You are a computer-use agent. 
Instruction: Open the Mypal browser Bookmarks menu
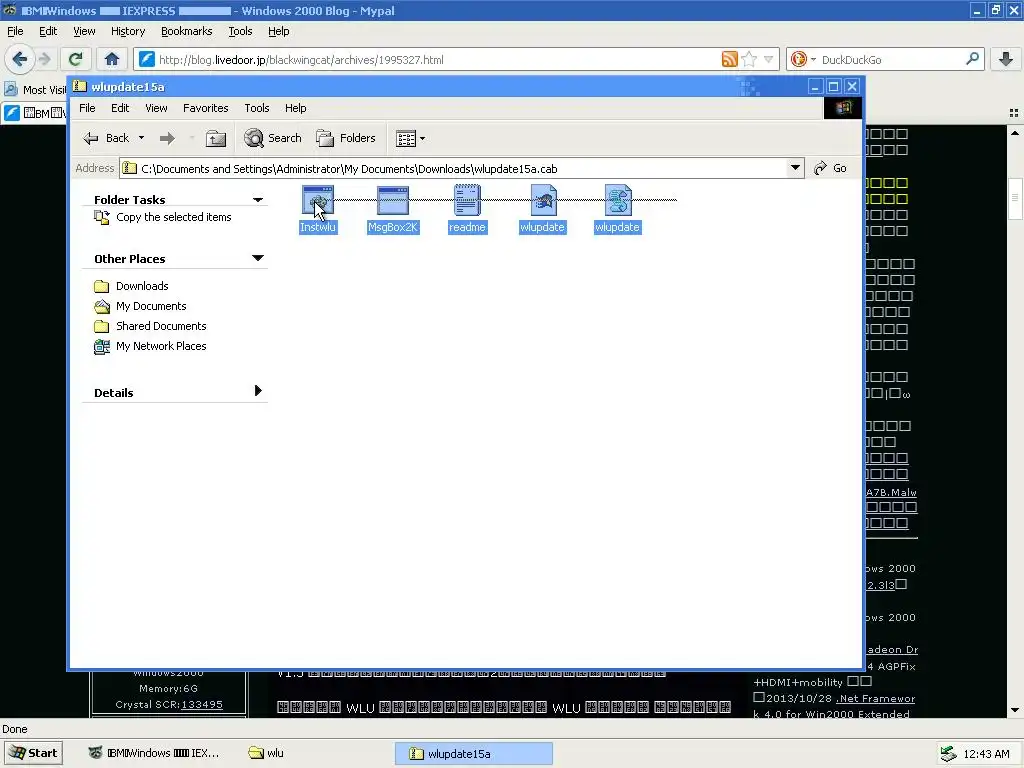click(187, 31)
